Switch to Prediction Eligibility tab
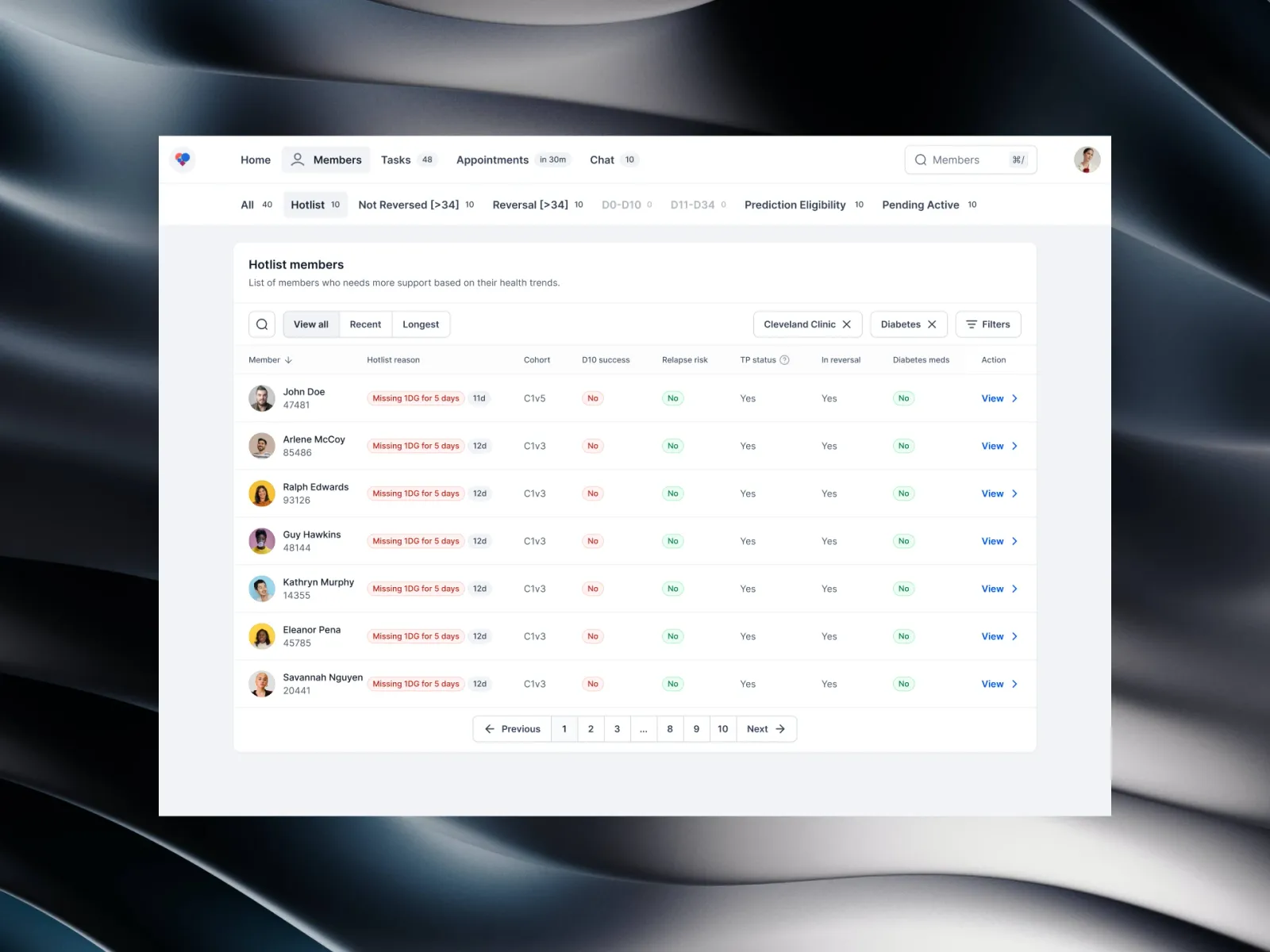This screenshot has height=952, width=1270. (804, 205)
